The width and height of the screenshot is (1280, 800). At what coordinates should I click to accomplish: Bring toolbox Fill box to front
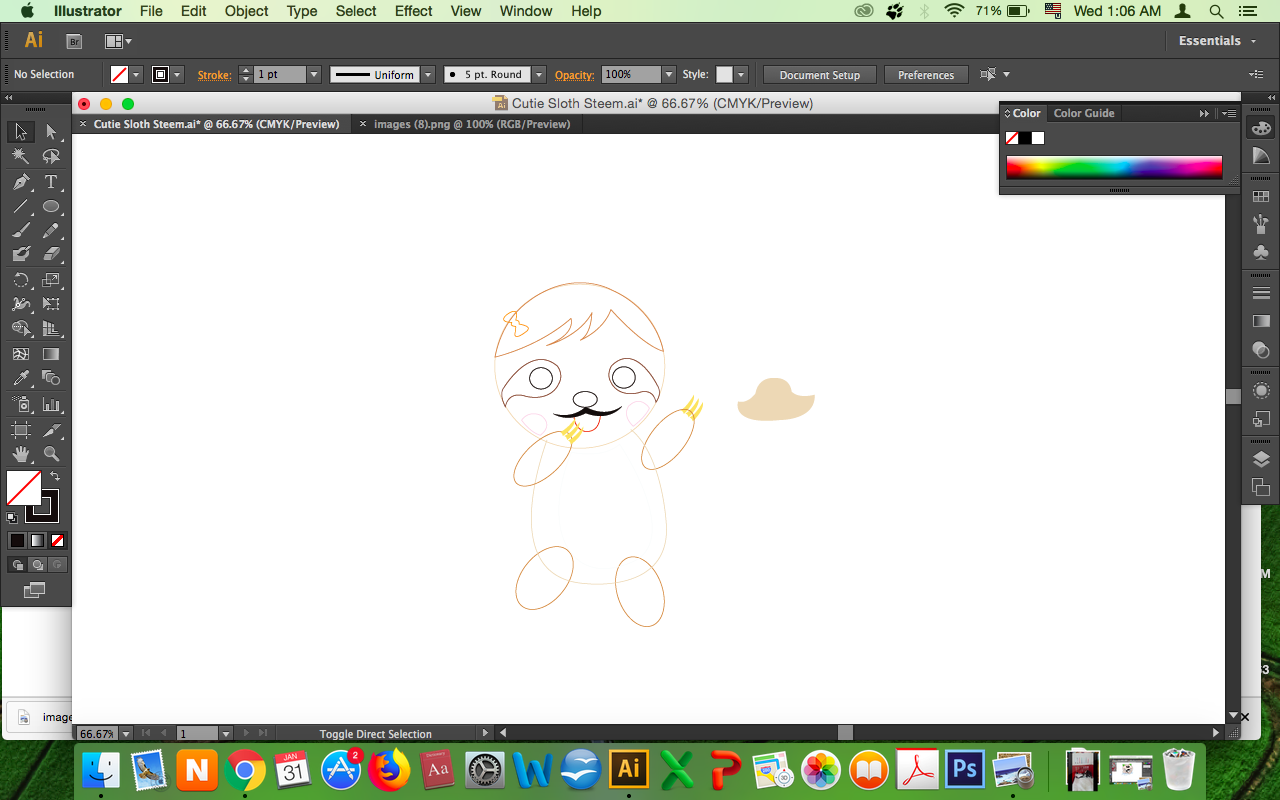(24, 488)
